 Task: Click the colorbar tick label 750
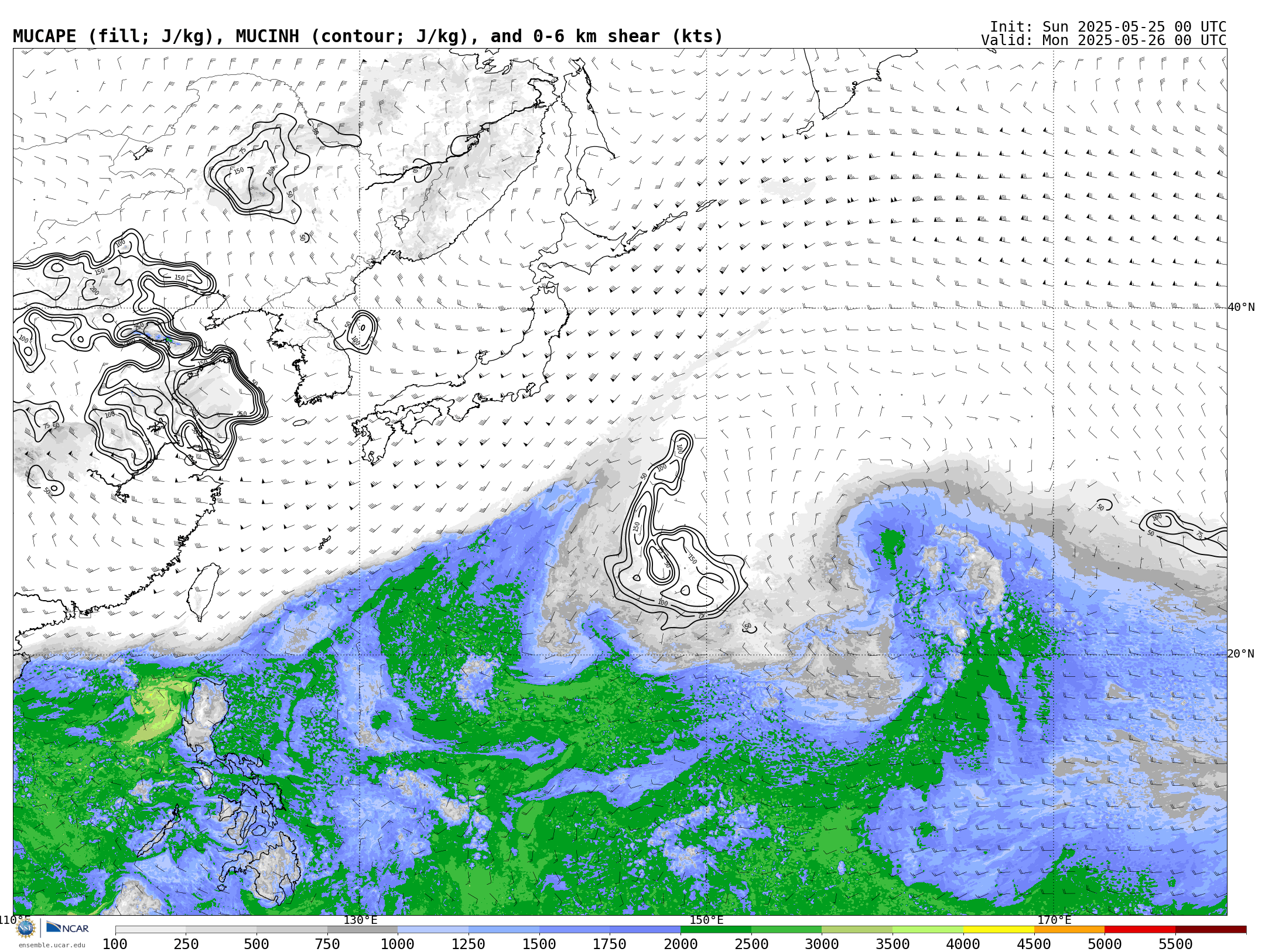pyautogui.click(x=327, y=944)
